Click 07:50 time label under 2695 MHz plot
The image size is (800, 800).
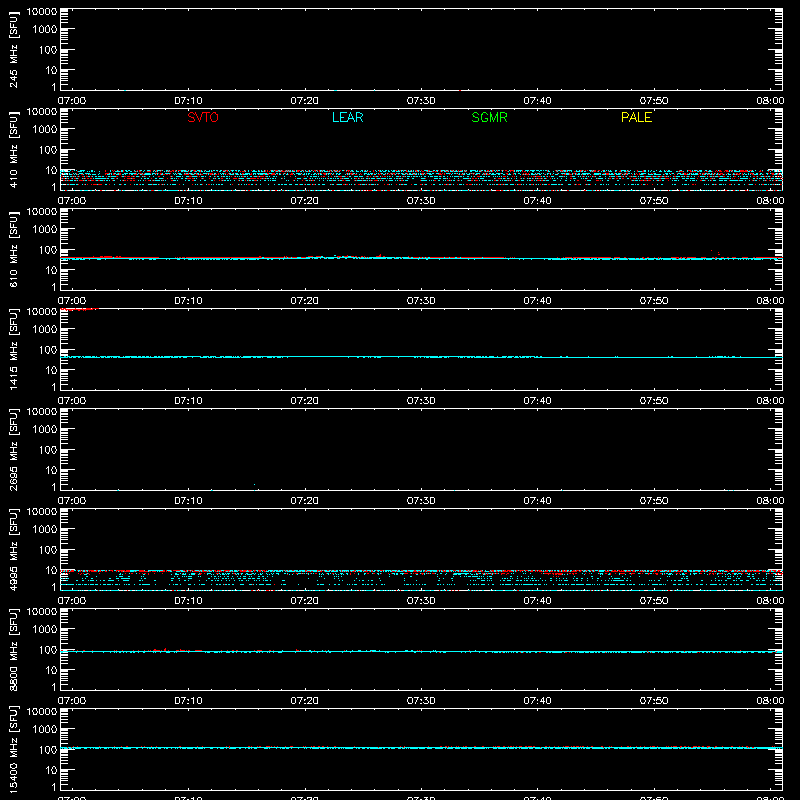tap(654, 501)
